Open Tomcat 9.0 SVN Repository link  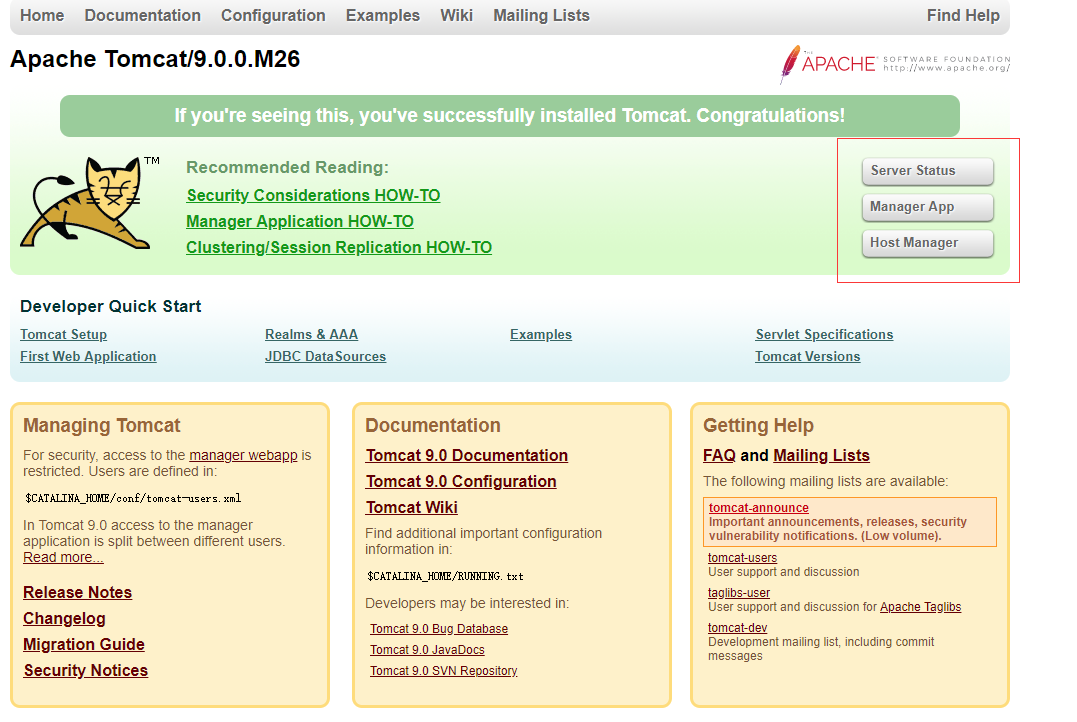click(444, 670)
